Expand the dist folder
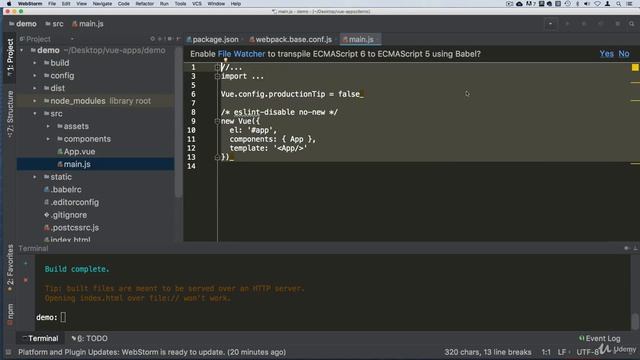The height and width of the screenshot is (360, 640). pyautogui.click(x=35, y=89)
